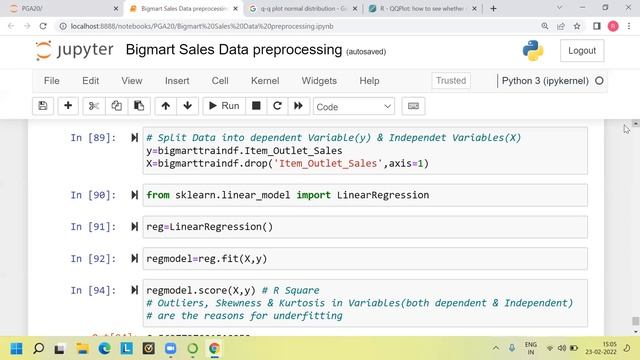Save the notebook with the floppy disk icon
The height and width of the screenshot is (360, 640).
pos(43,106)
